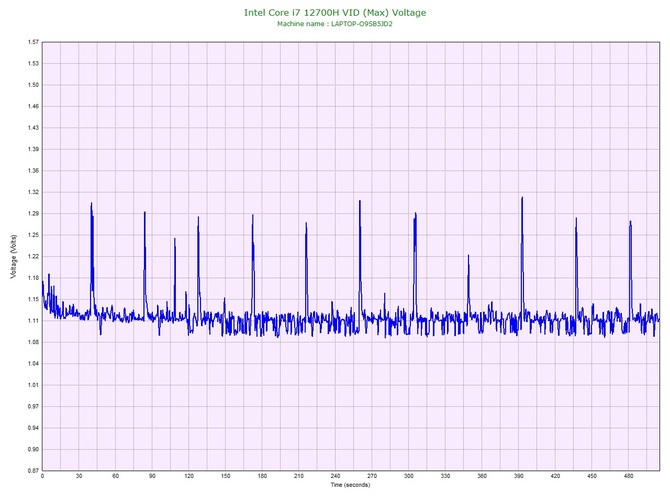This screenshot has height=502, width=670.
Task: Click the 1.25 voltage axis label
Action: point(33,235)
